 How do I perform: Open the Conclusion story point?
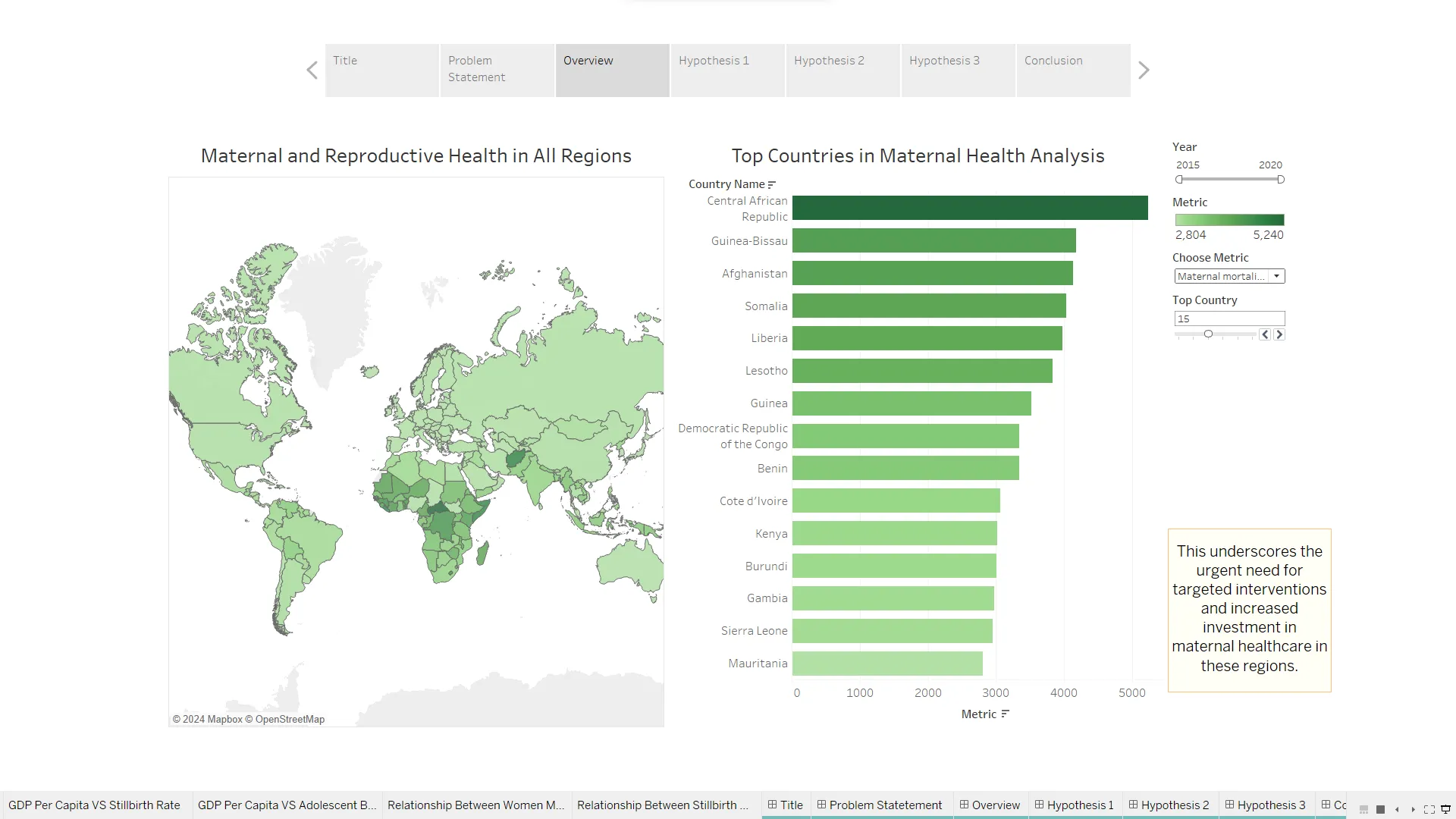(1074, 71)
